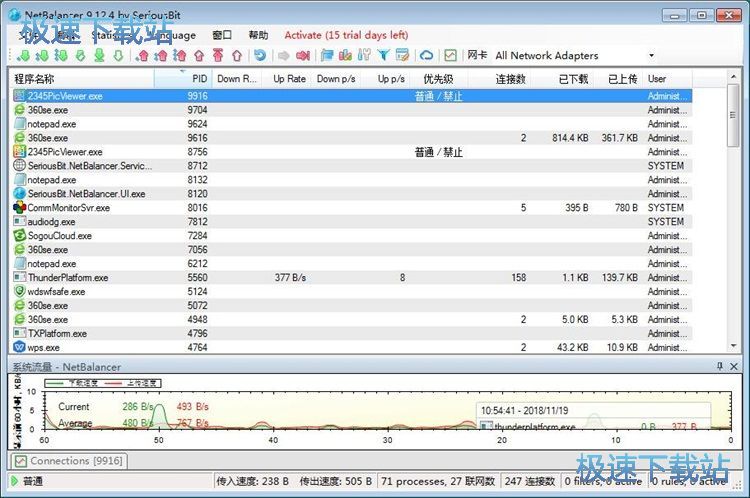The height and width of the screenshot is (498, 750).
Task: Select 2345PicViewer.exe row with PID 8756
Action: 352,152
